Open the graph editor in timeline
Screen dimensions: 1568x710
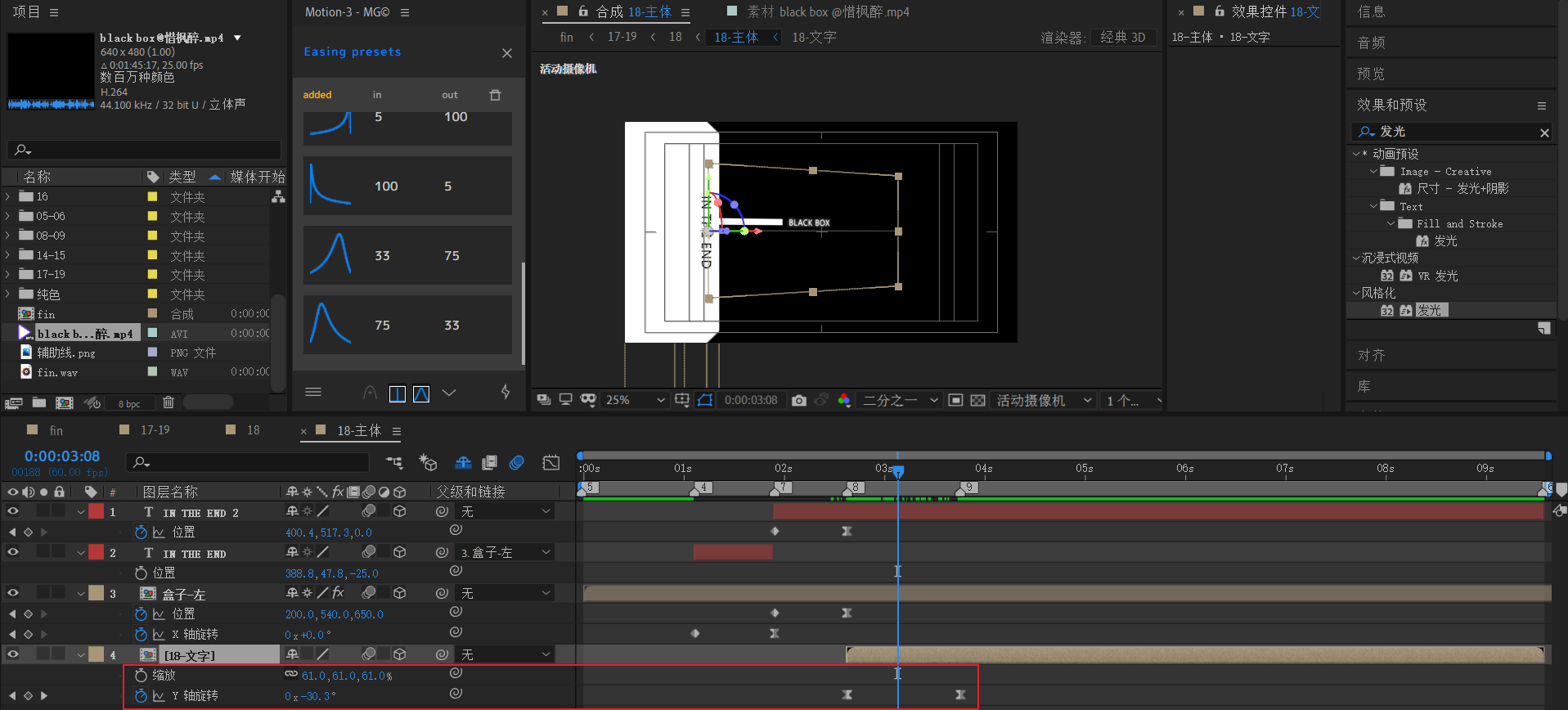pos(551,463)
